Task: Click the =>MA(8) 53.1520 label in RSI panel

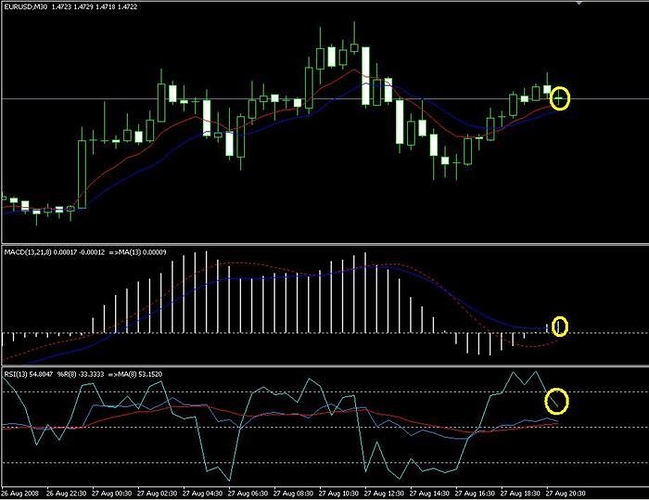Action: pos(135,374)
